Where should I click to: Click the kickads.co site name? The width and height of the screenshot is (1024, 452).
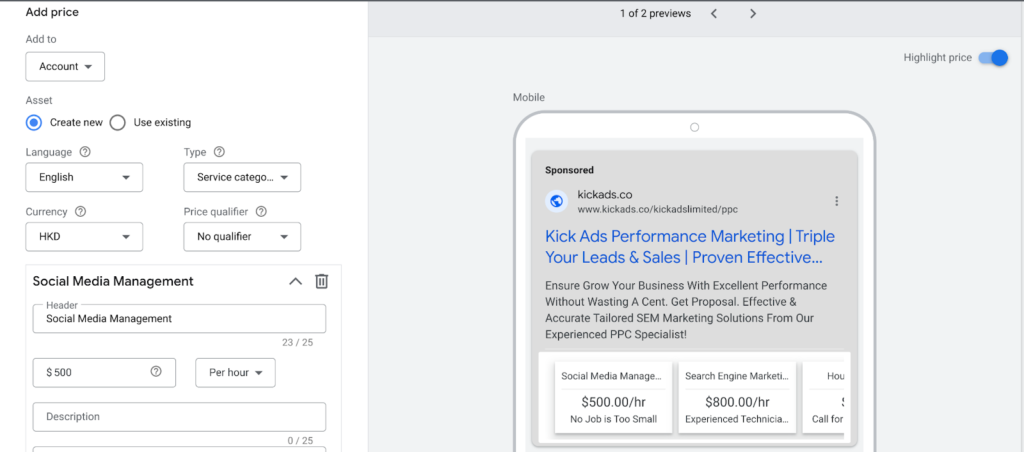605,195
